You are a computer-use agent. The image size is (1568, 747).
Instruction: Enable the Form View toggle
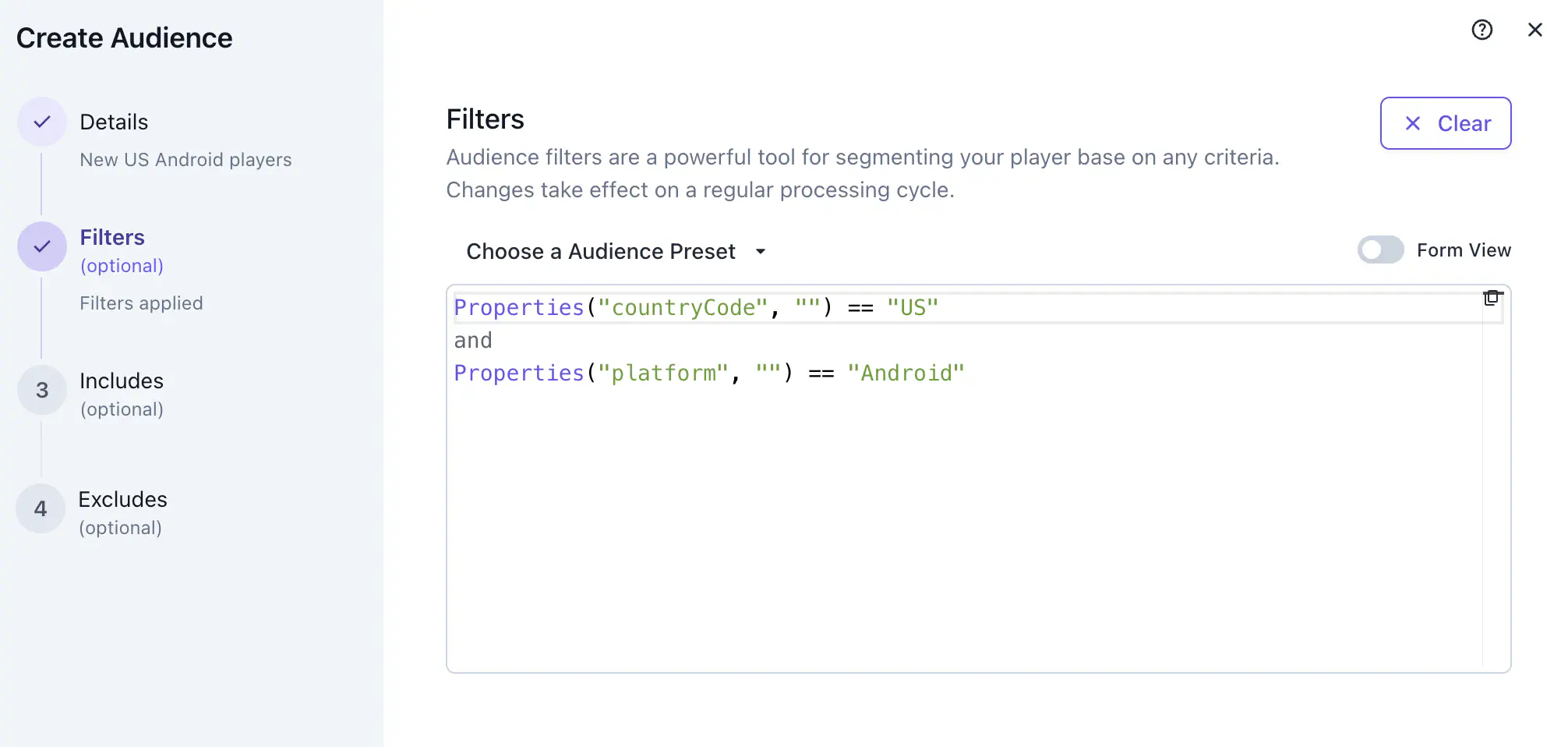pos(1380,250)
